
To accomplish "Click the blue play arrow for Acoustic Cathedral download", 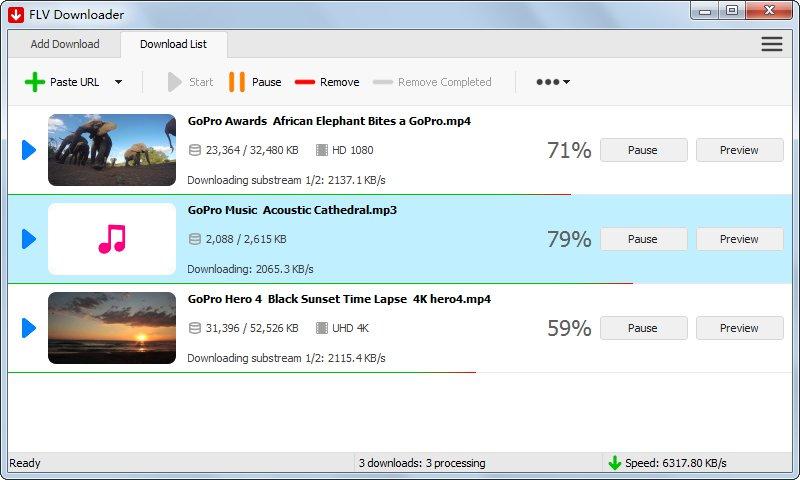I will 29,239.
